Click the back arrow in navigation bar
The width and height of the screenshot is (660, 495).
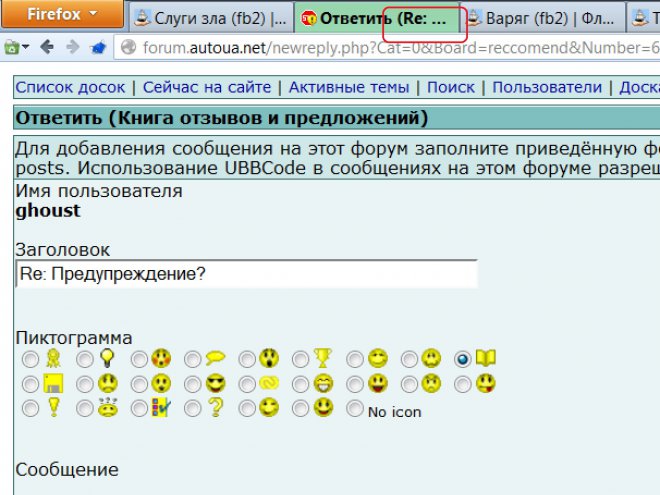pyautogui.click(x=48, y=47)
